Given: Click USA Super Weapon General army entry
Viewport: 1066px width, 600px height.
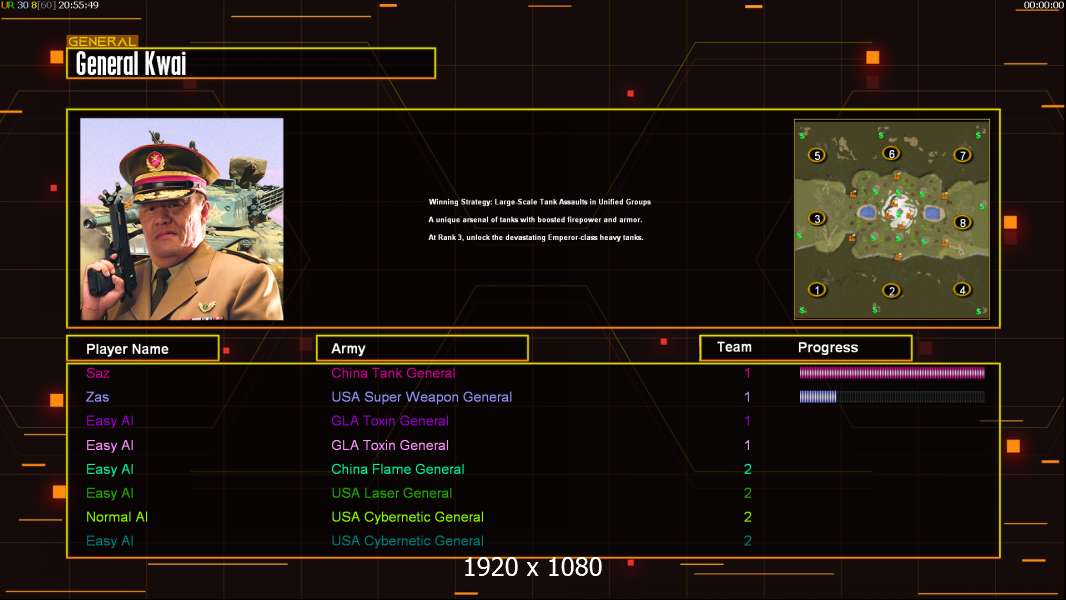Looking at the screenshot, I should point(422,397).
